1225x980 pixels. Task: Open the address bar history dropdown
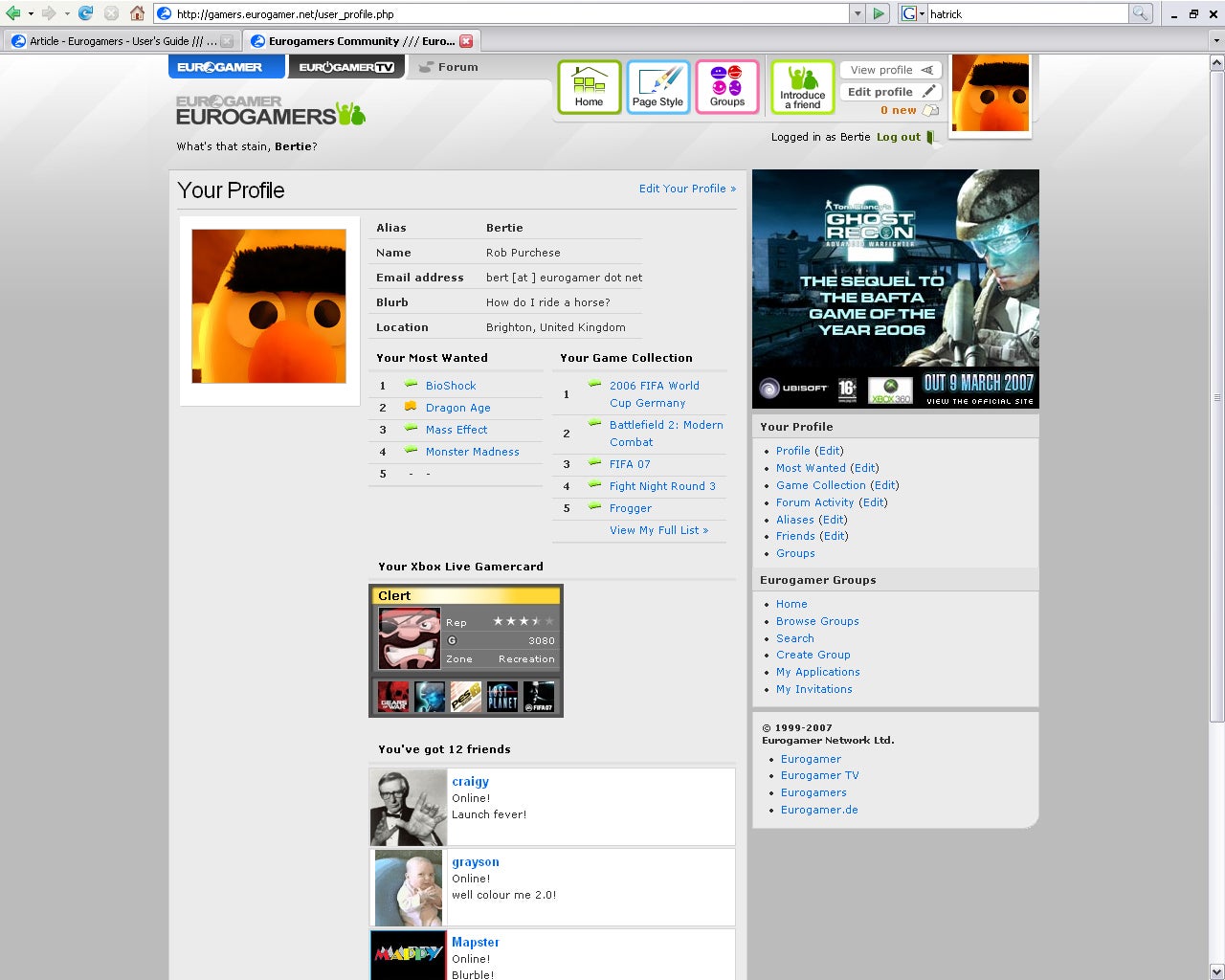click(857, 13)
